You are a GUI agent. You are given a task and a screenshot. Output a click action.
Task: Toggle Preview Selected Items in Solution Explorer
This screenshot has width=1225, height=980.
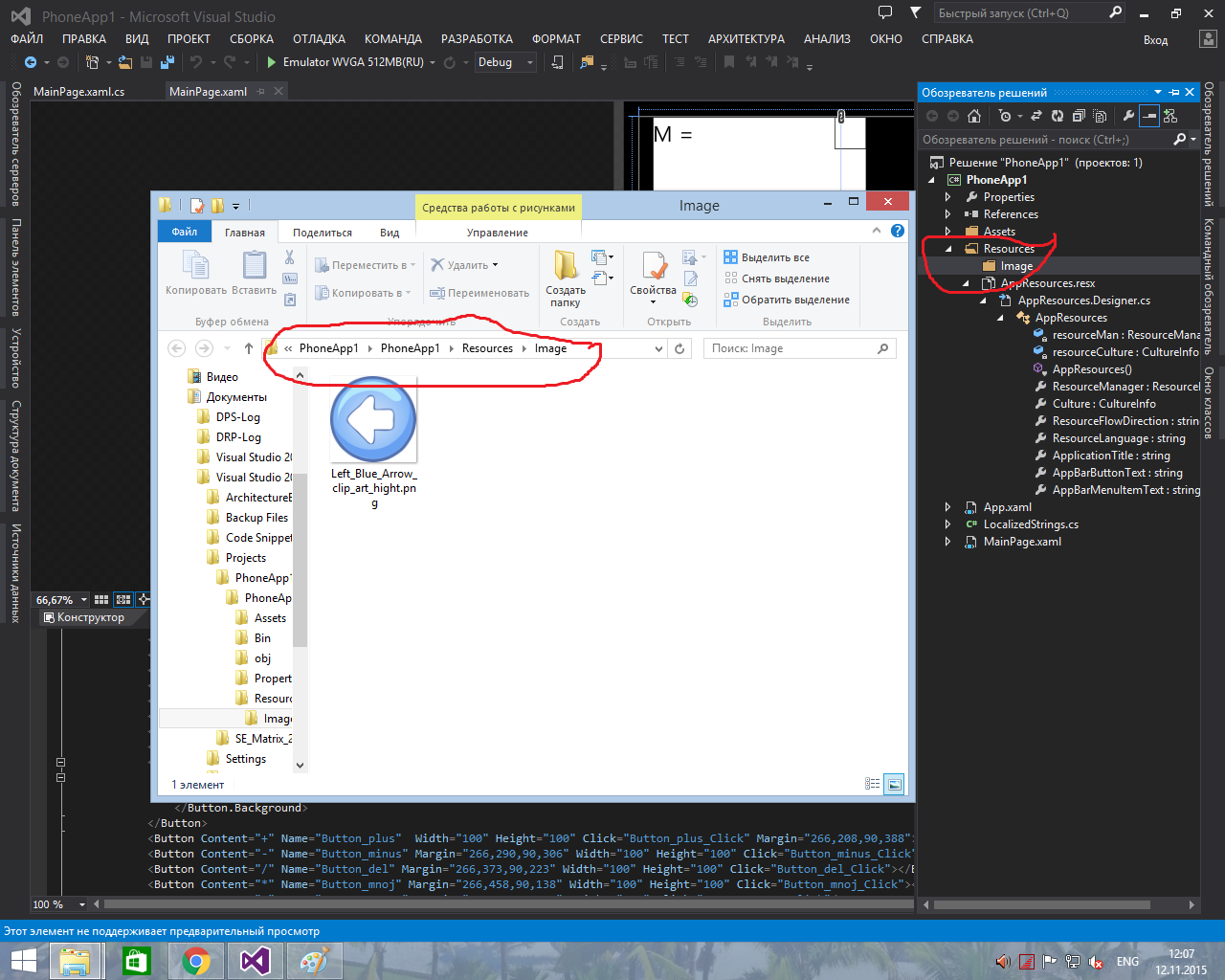click(x=1149, y=116)
